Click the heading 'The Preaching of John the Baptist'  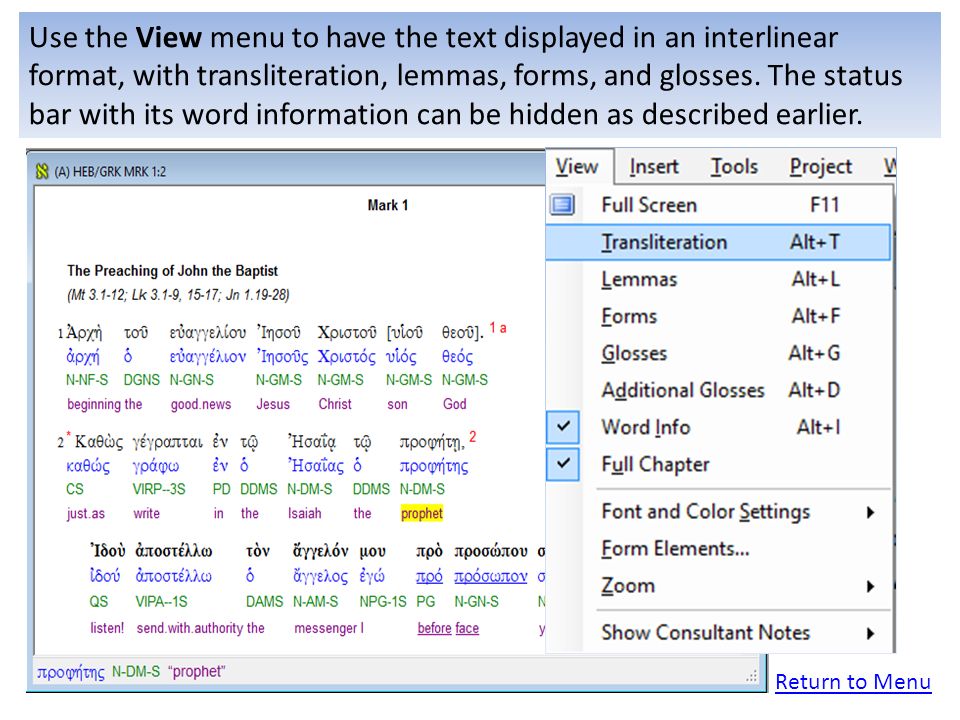click(172, 271)
